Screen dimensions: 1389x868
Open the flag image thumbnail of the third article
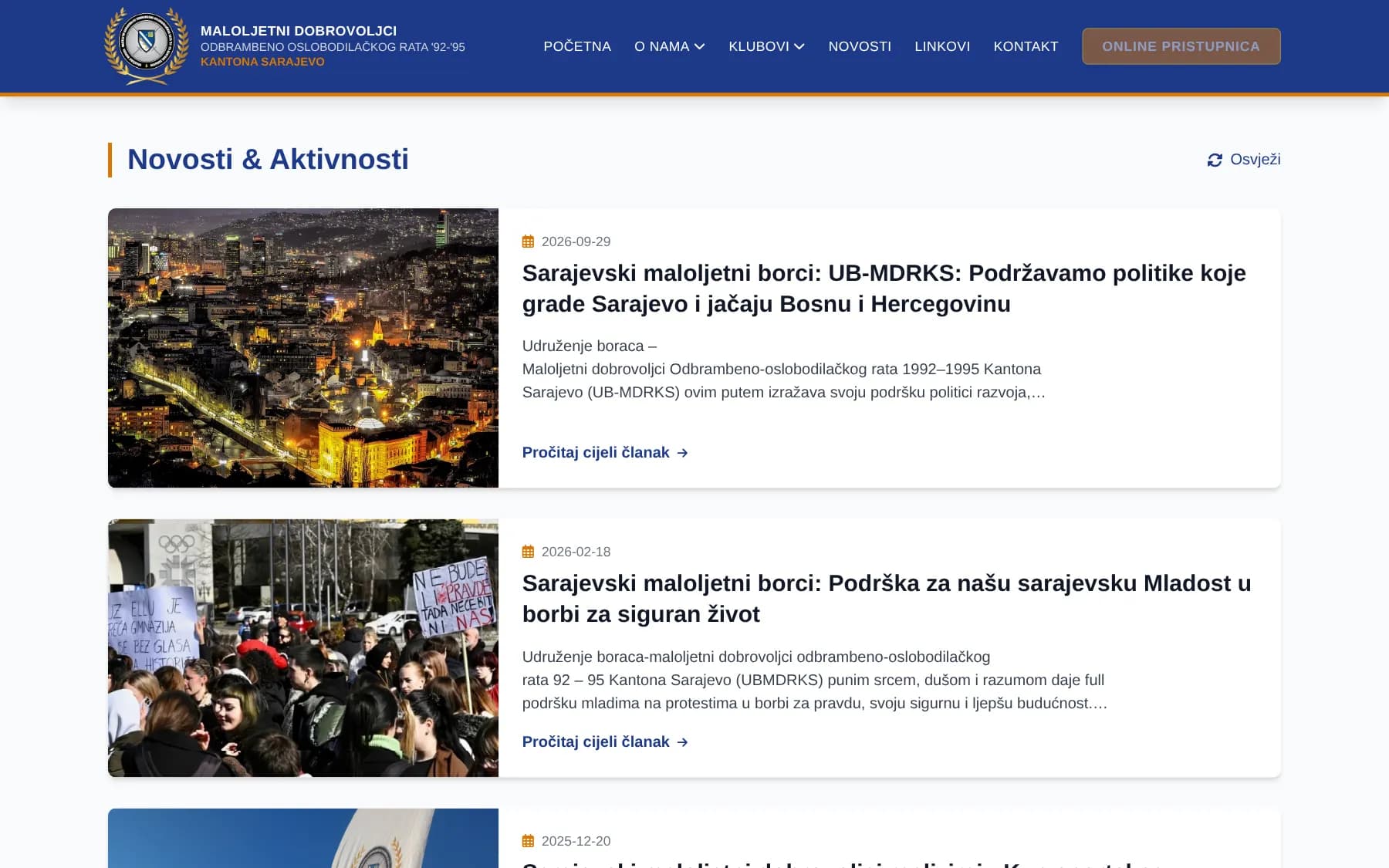pos(303,838)
